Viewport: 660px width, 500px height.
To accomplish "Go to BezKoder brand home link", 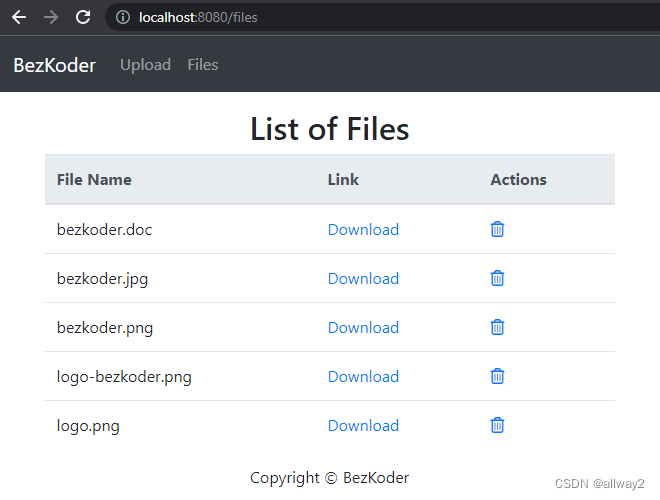I will (55, 65).
